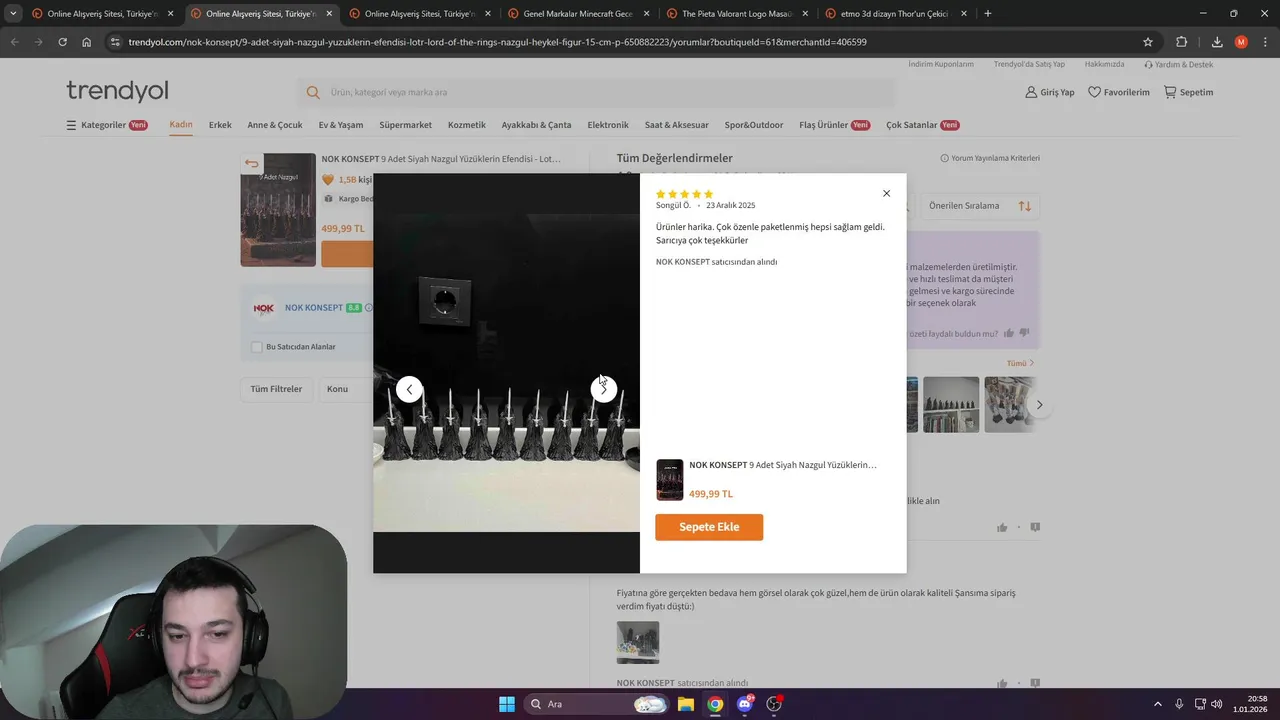Viewport: 1280px width, 720px height.
Task: Open Chrome profile M avatar
Action: pyautogui.click(x=1241, y=42)
